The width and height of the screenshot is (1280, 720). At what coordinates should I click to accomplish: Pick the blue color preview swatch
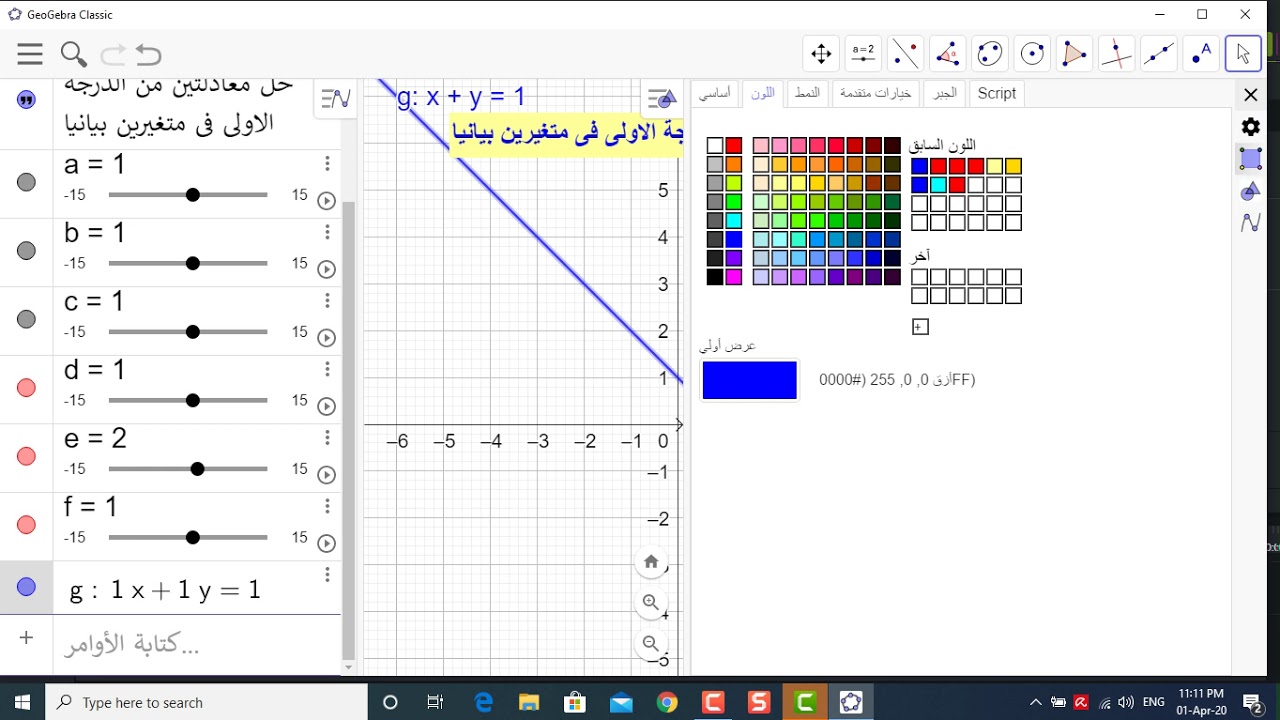pos(750,380)
